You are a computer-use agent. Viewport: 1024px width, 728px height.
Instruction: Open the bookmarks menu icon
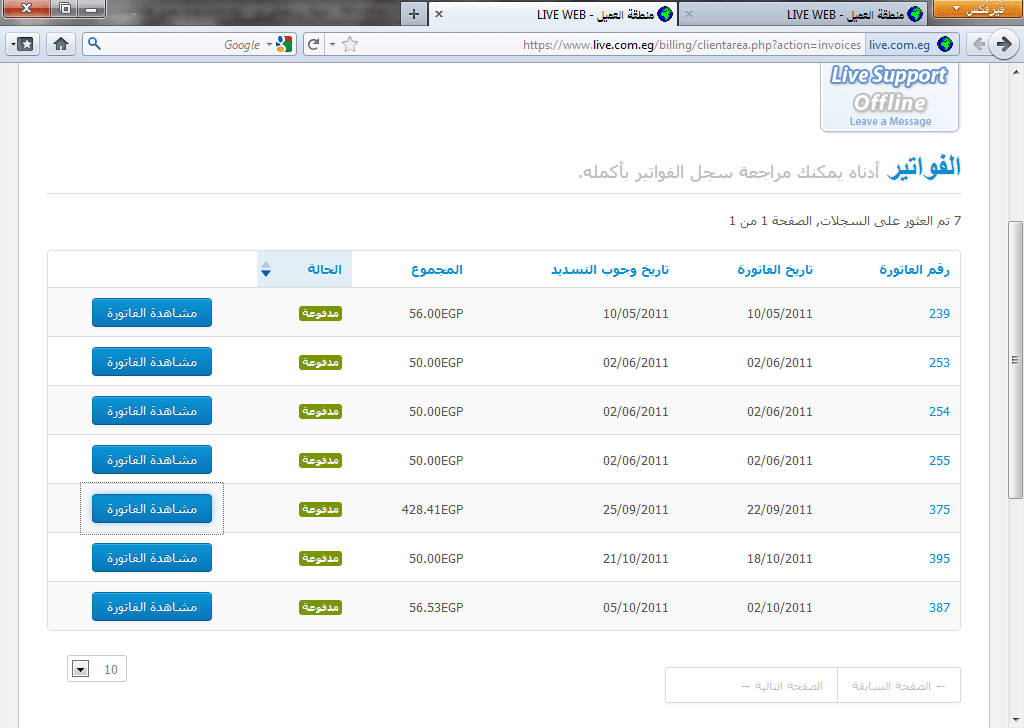(x=22, y=44)
